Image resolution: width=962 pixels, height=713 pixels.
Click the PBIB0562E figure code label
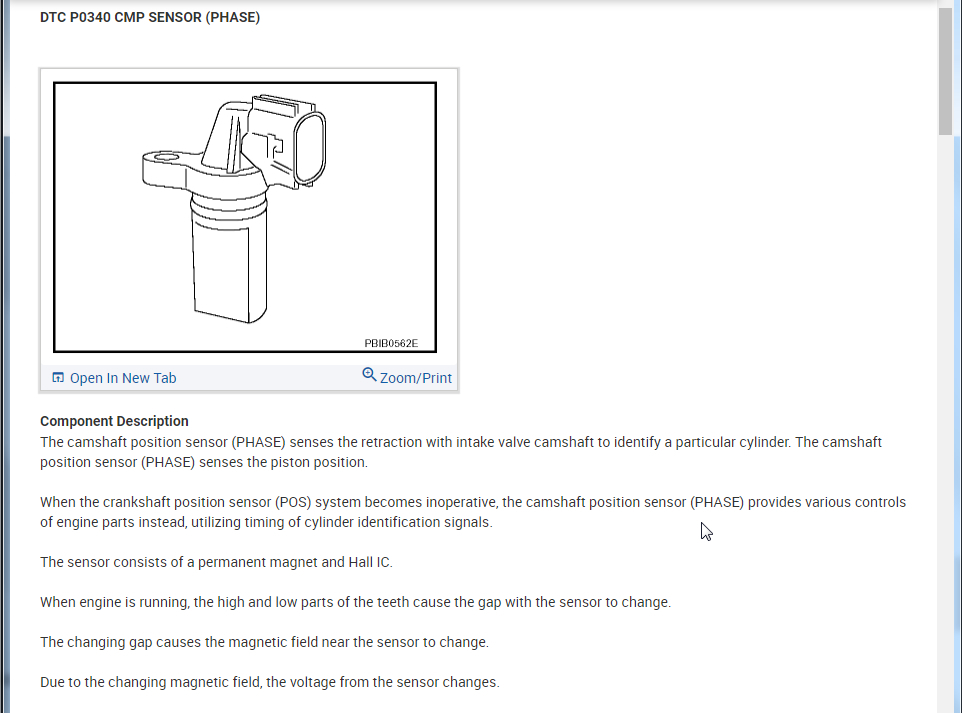[x=391, y=344]
